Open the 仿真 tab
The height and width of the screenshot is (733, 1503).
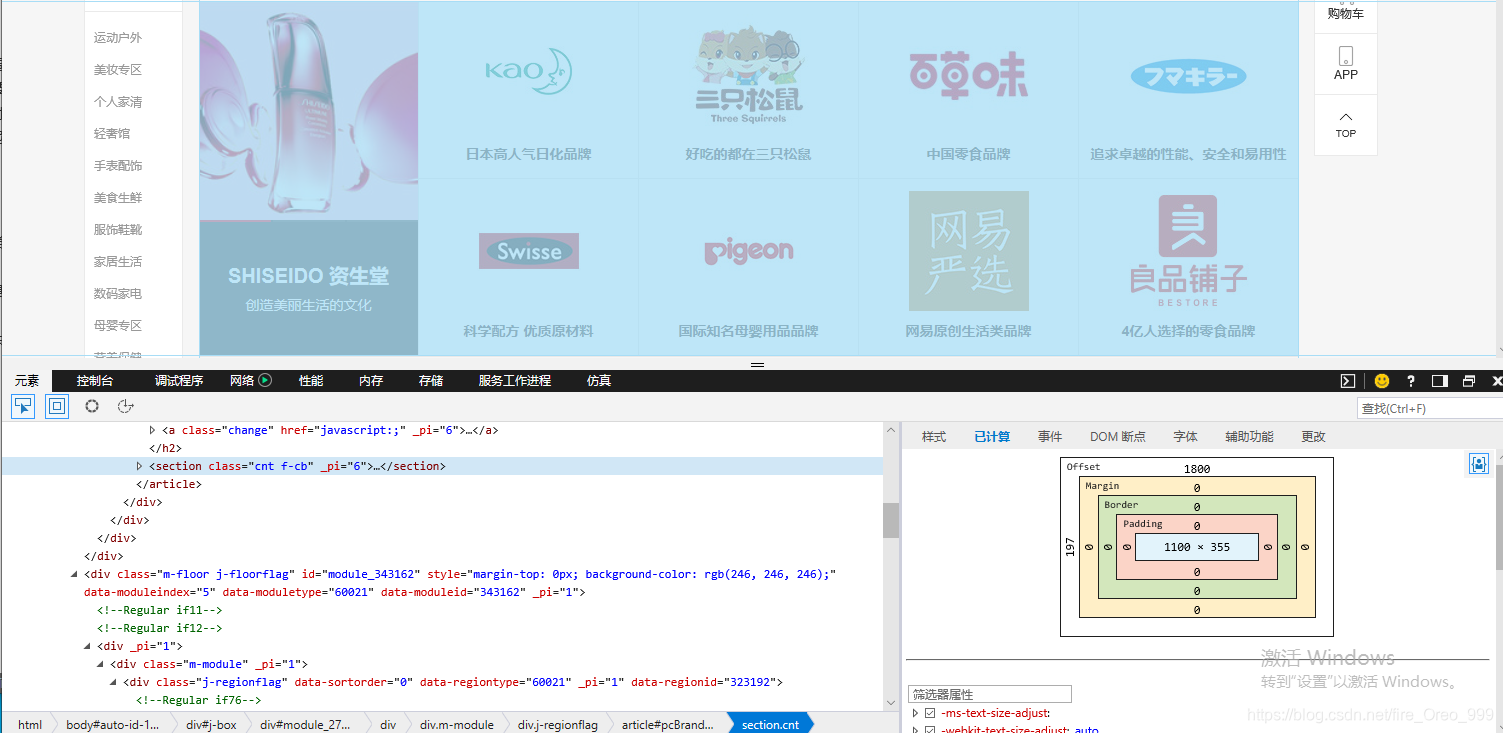coord(599,381)
